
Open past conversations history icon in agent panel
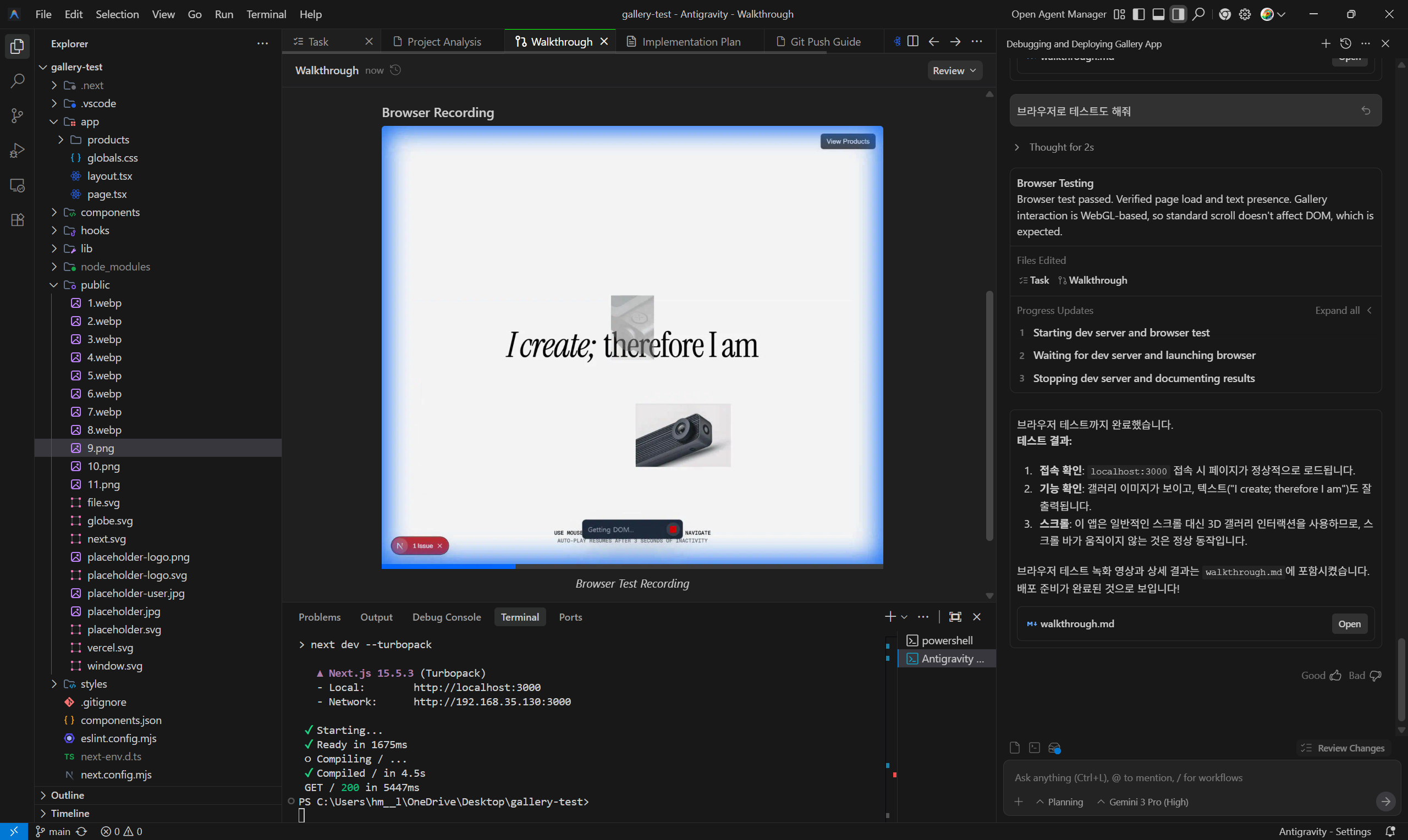1346,43
